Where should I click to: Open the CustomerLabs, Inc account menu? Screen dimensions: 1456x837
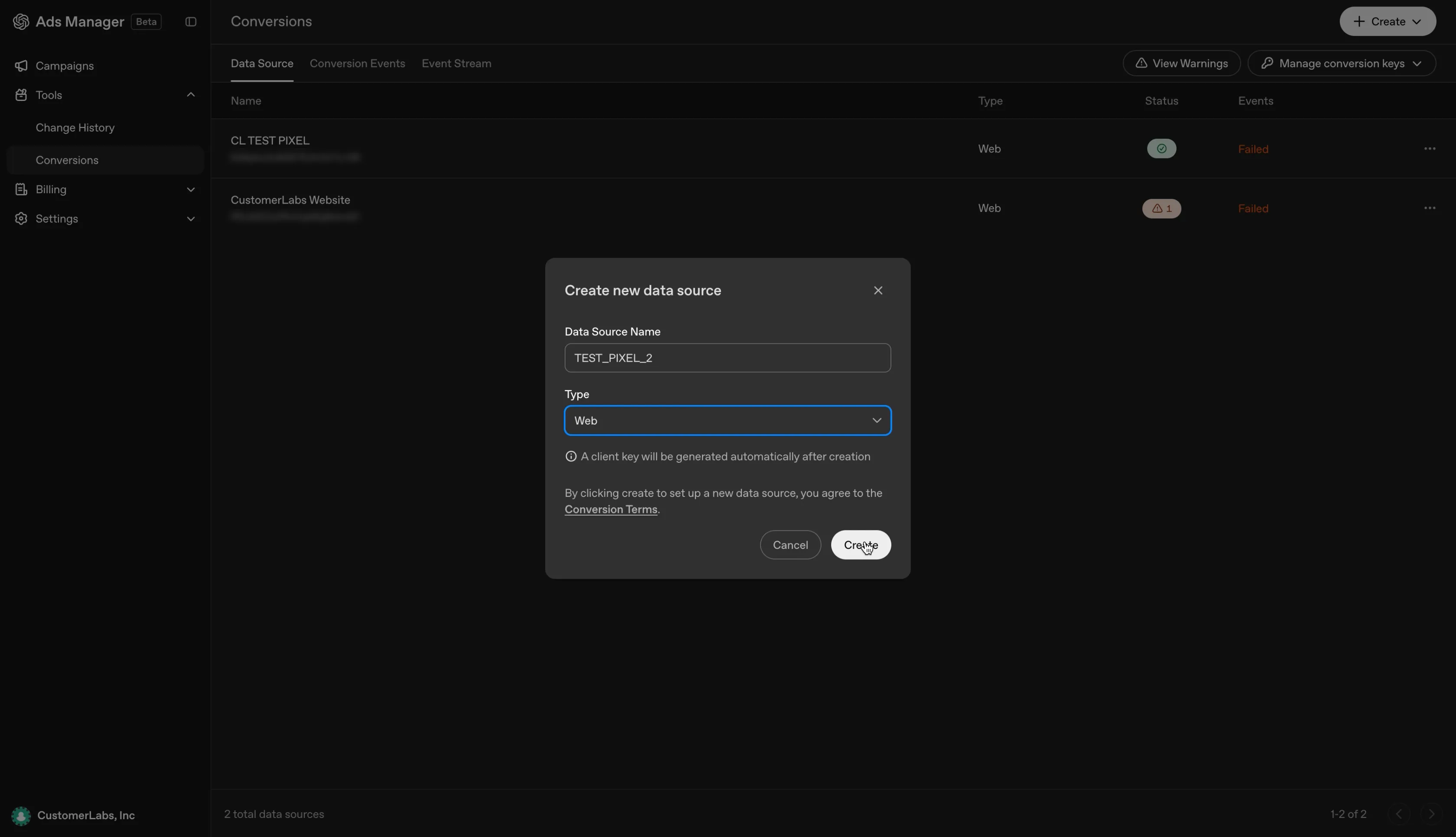[74, 816]
